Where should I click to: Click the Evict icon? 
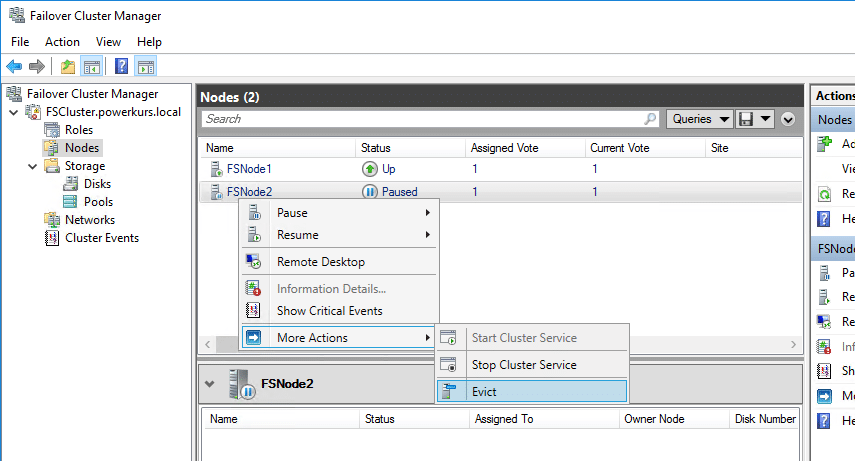(448, 391)
